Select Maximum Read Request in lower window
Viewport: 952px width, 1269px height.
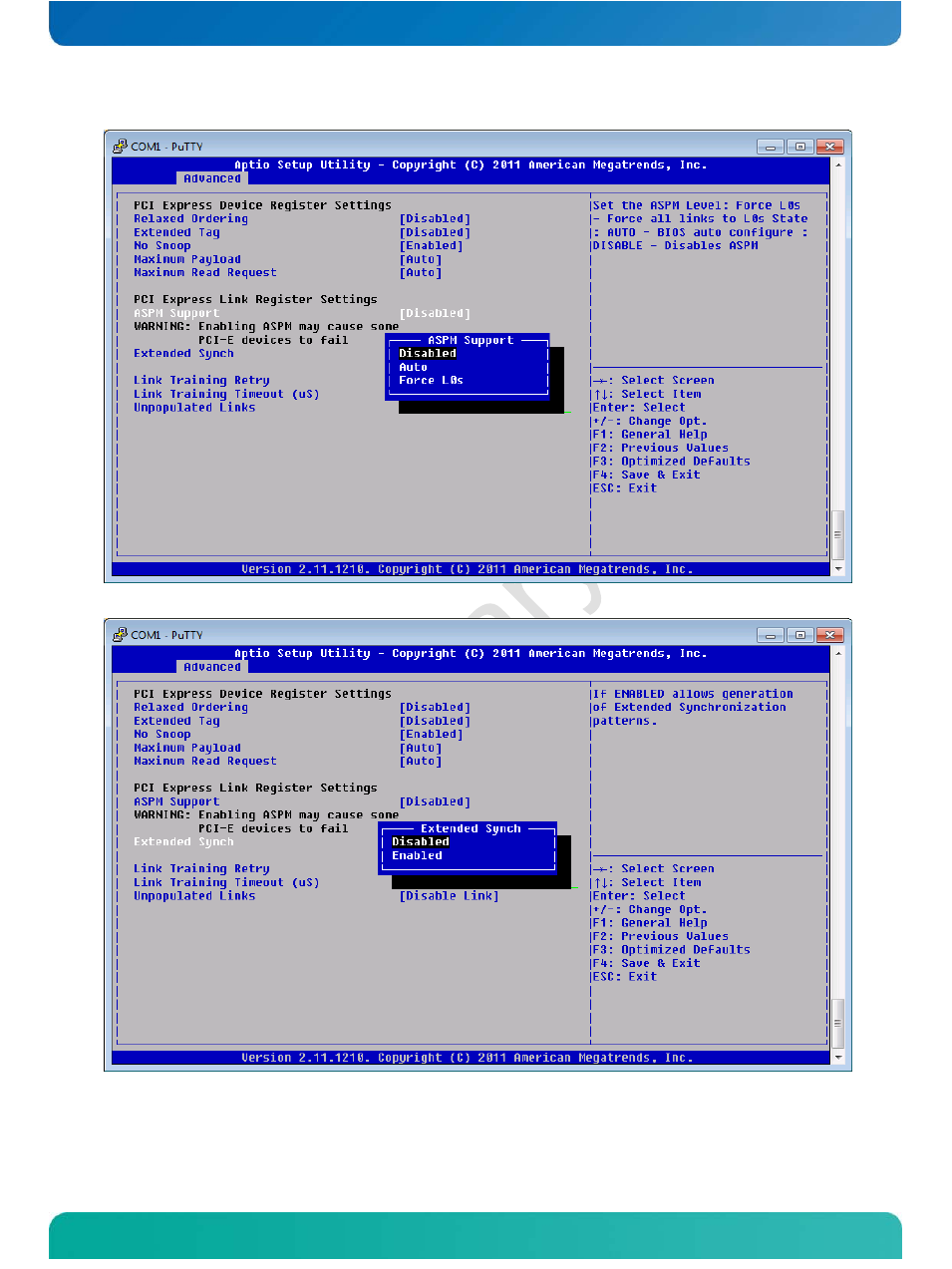pos(205,761)
